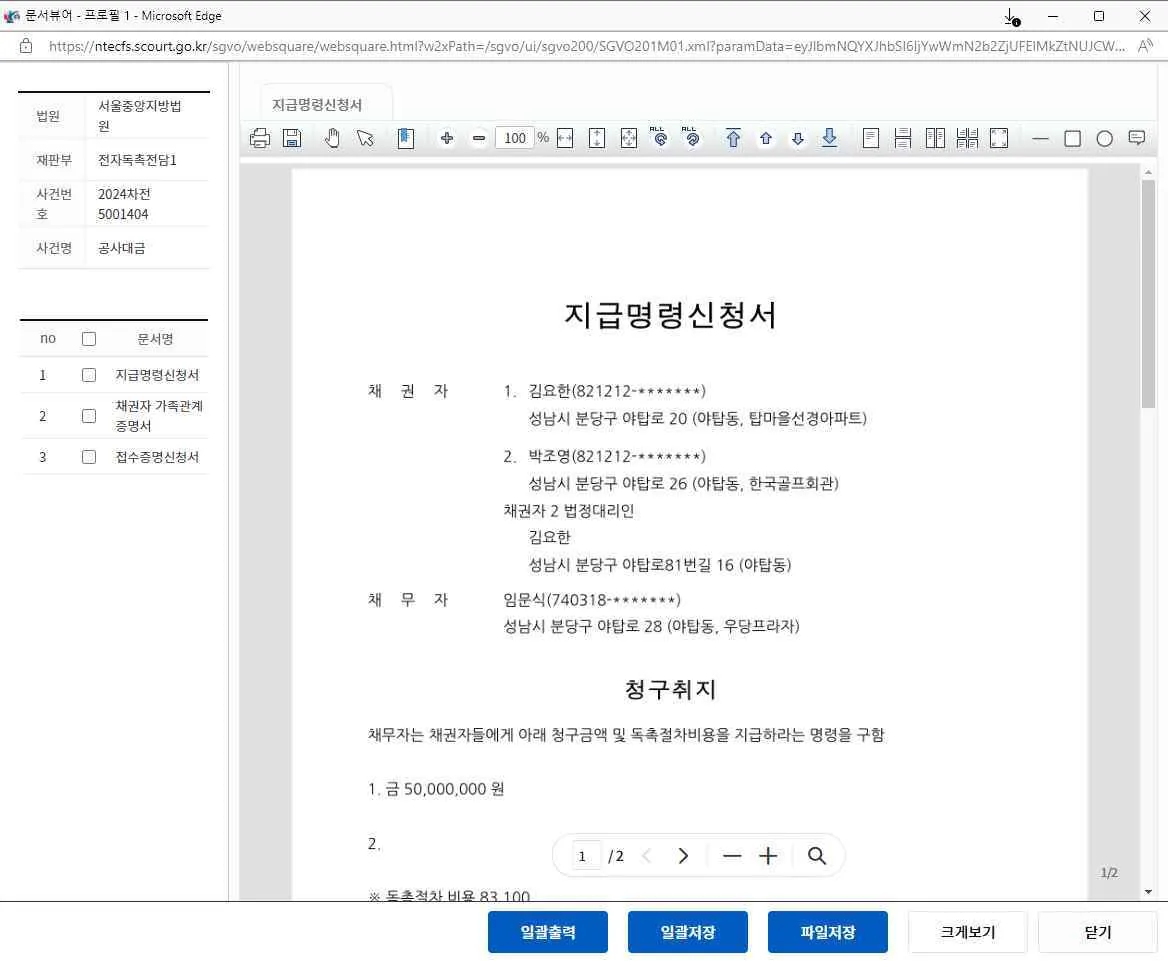Fit whole page icon

click(629, 138)
